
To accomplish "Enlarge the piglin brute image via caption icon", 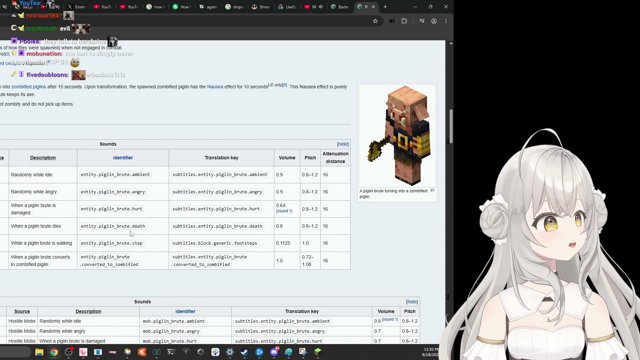I will (432, 190).
